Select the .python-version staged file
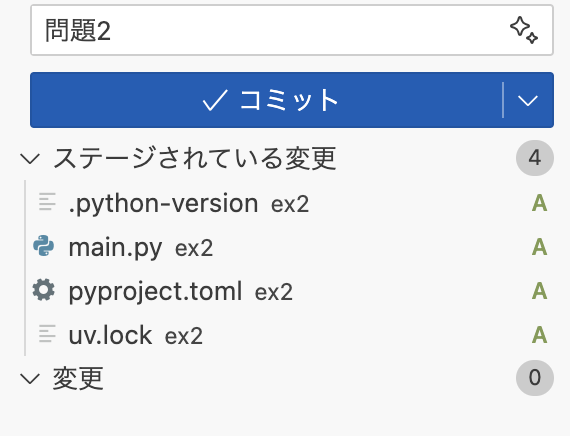The image size is (570, 436). pos(286,203)
